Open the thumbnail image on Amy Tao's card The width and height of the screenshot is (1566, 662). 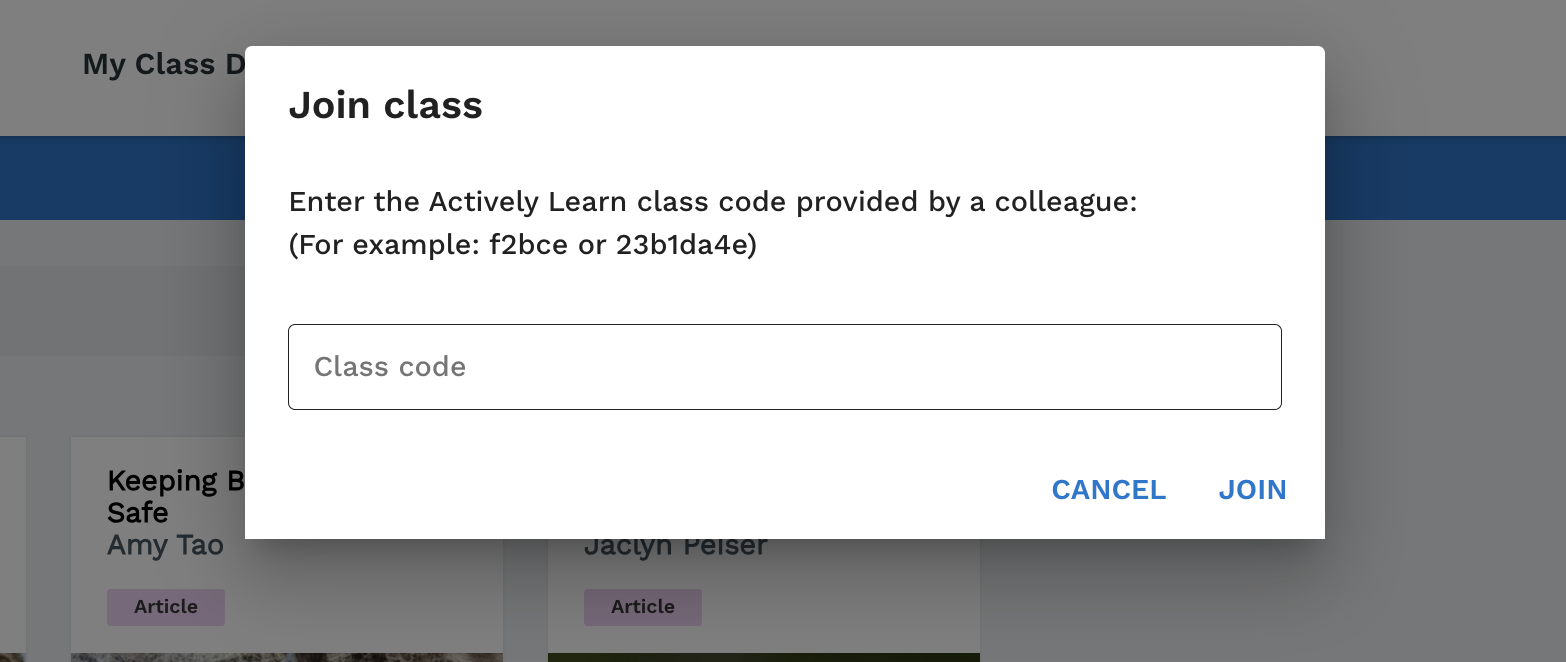pyautogui.click(x=287, y=657)
